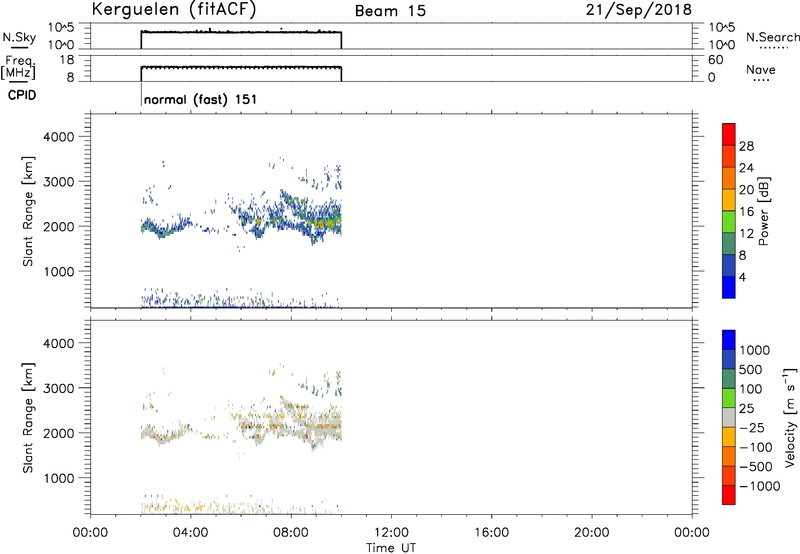The image size is (800, 554).
Task: Click the blue top band of Velocity color bar
Action: [x=729, y=340]
